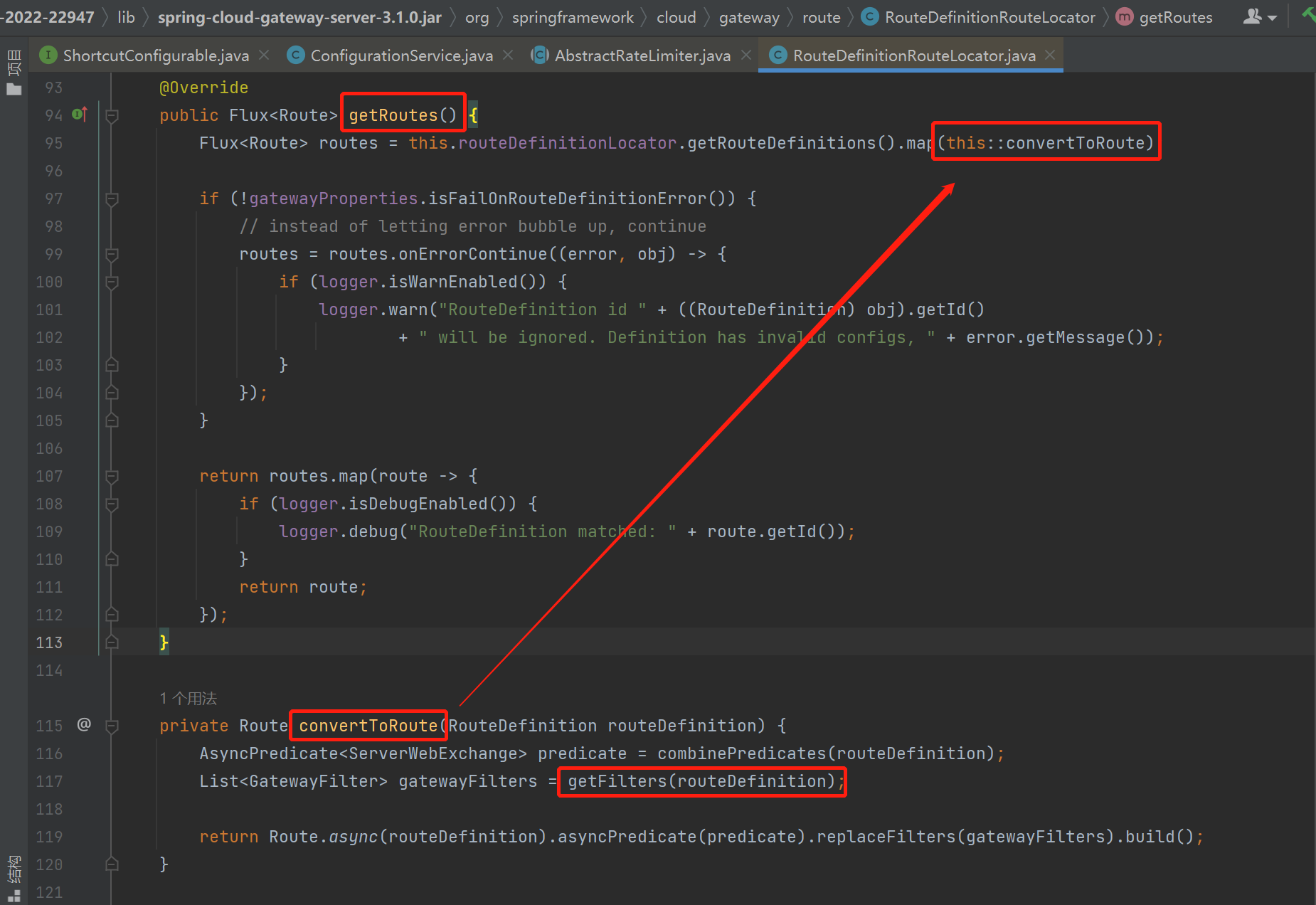Click replaceFilters call on line 119
Image resolution: width=1316 pixels, height=905 pixels.
click(886, 837)
